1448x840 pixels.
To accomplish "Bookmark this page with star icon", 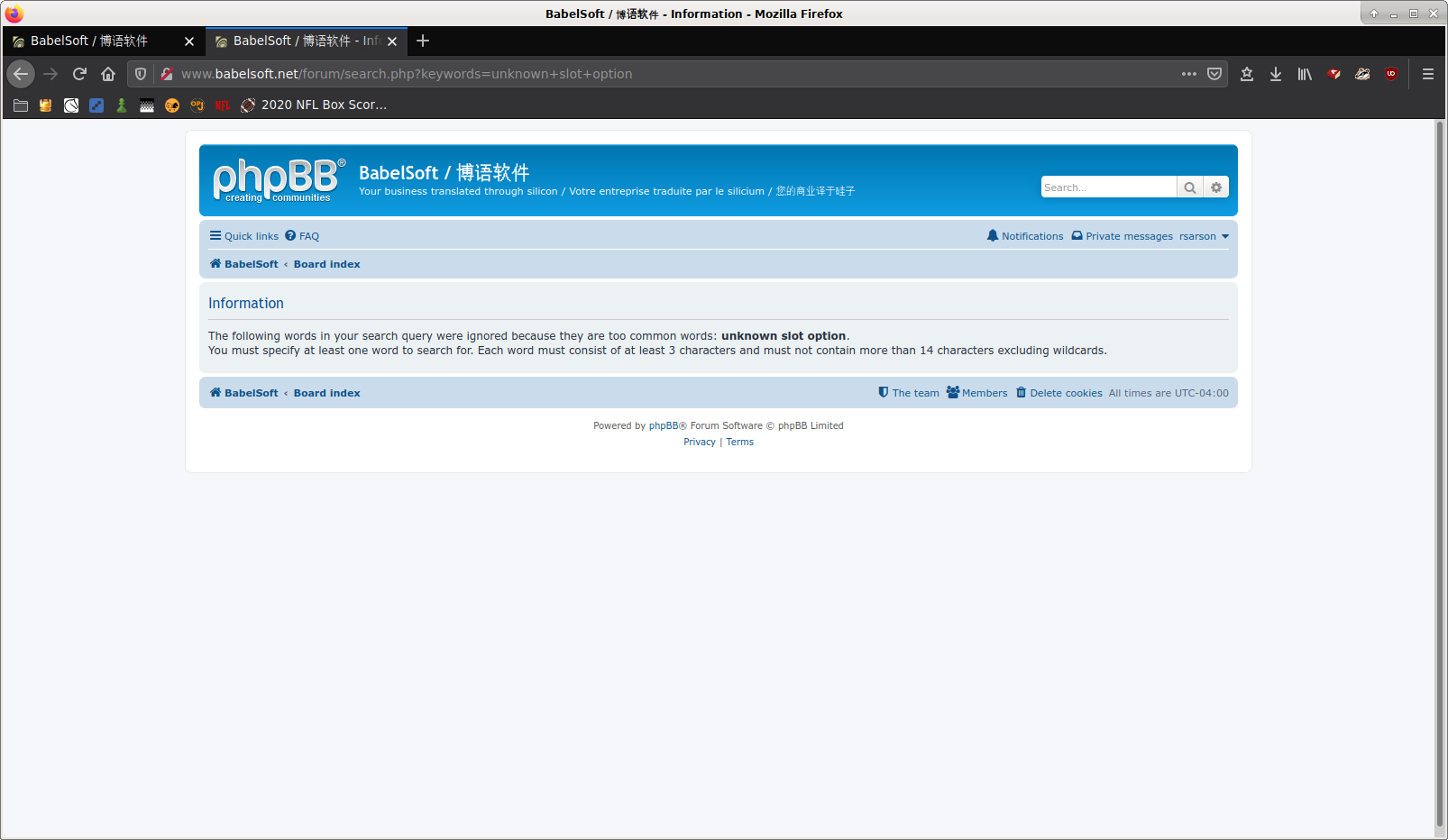I will [1247, 74].
